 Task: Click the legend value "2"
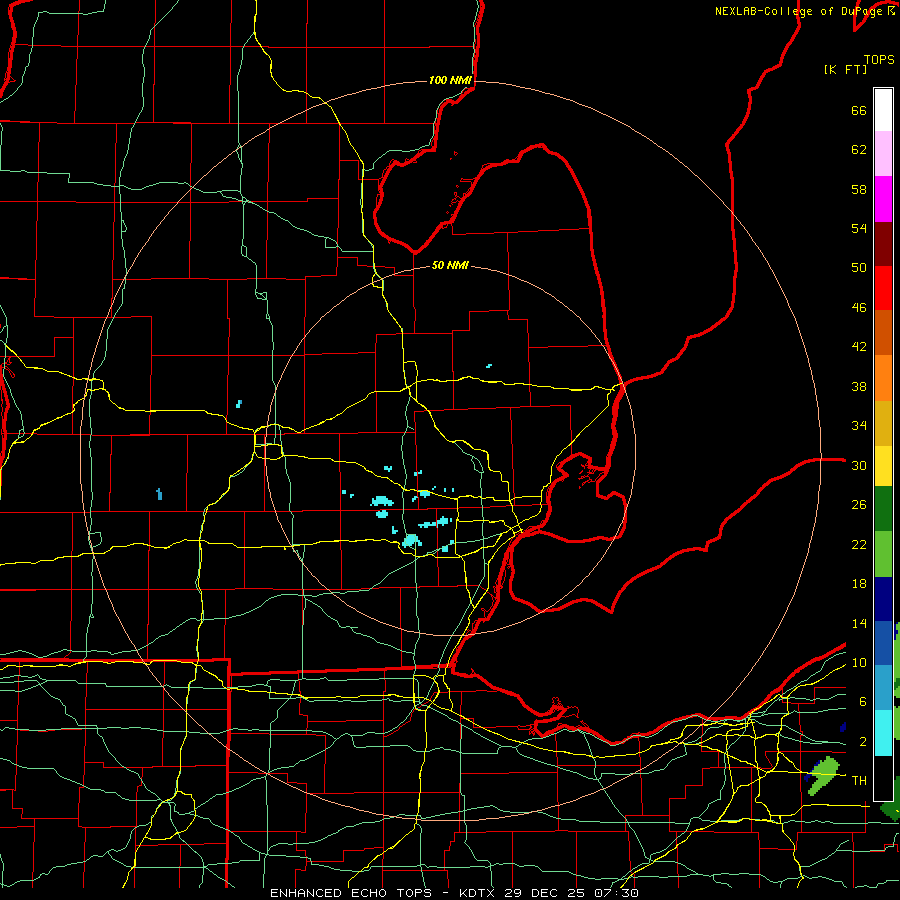[862, 742]
